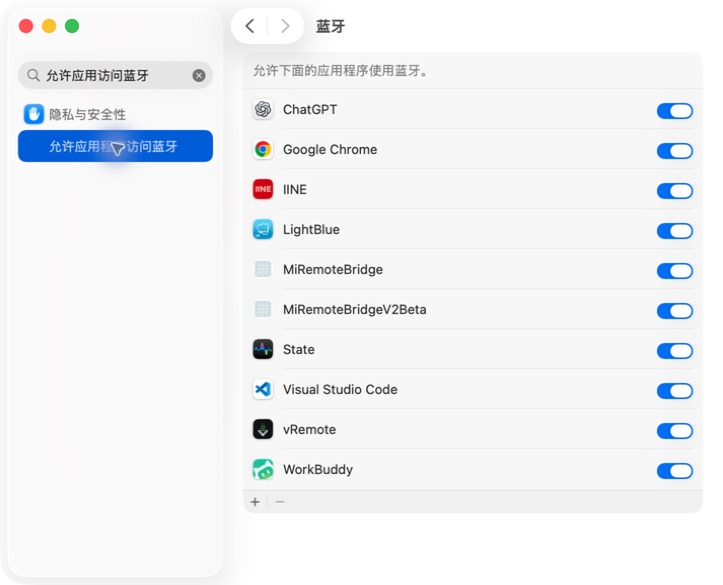Viewport: 723px width, 585px height.
Task: Toggle Visual Studio Code Bluetooth access
Action: pos(675,391)
